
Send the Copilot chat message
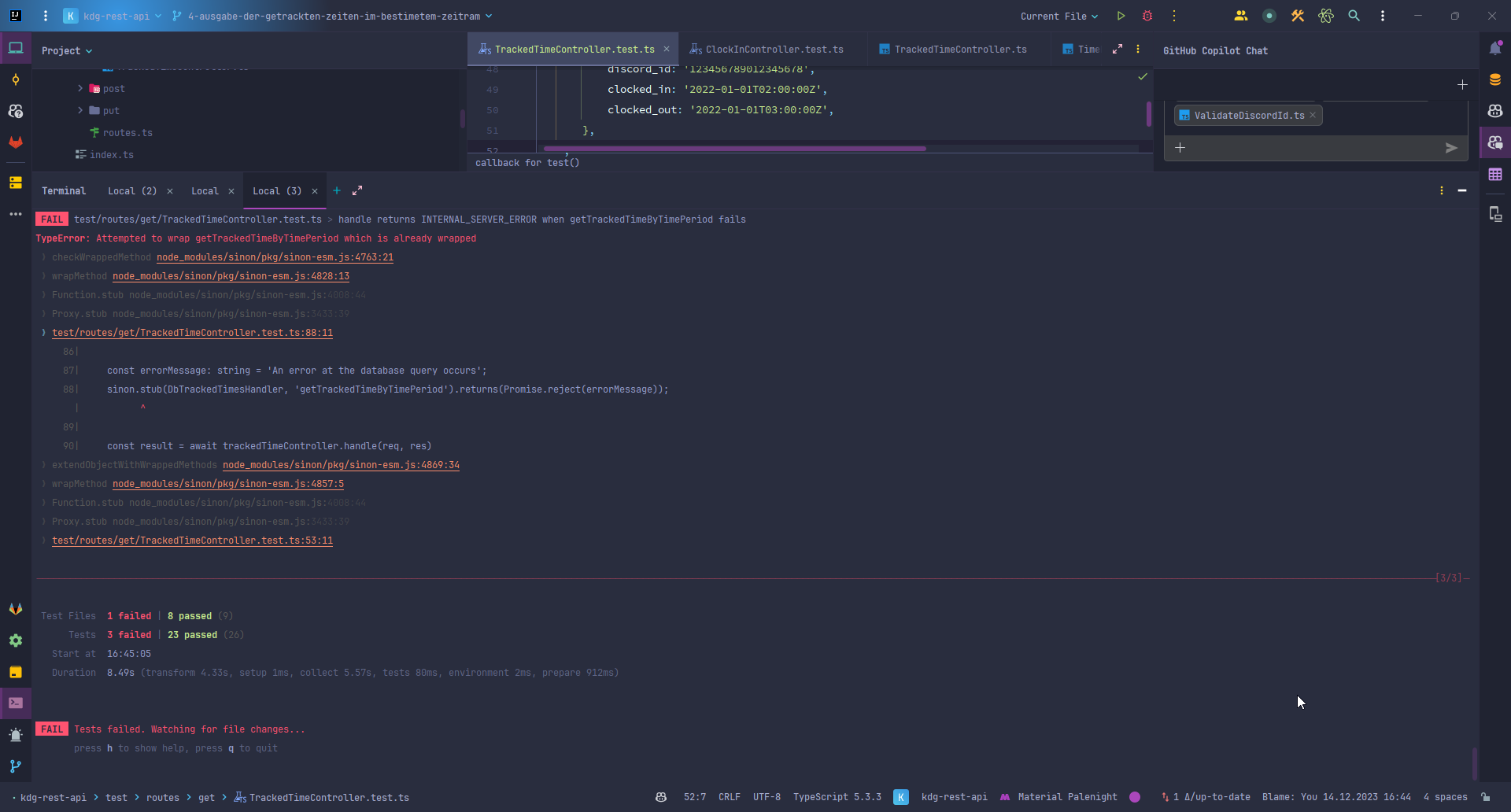pos(1451,148)
